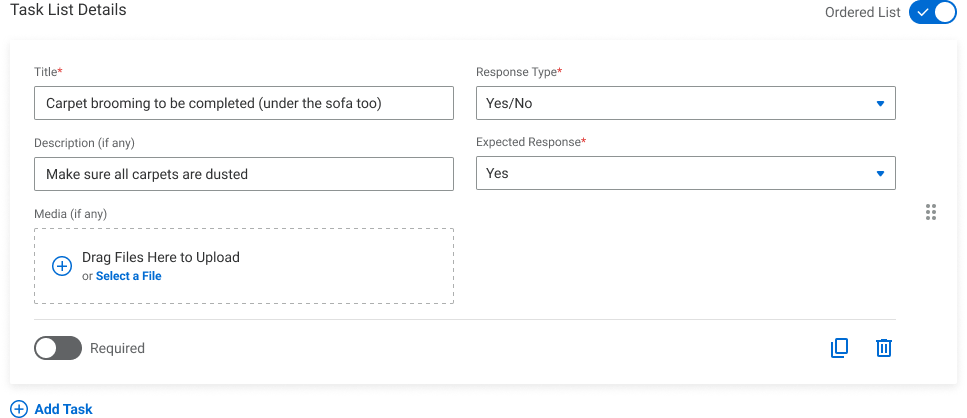Focus the Description text field
The image size is (967, 418).
[x=243, y=173]
